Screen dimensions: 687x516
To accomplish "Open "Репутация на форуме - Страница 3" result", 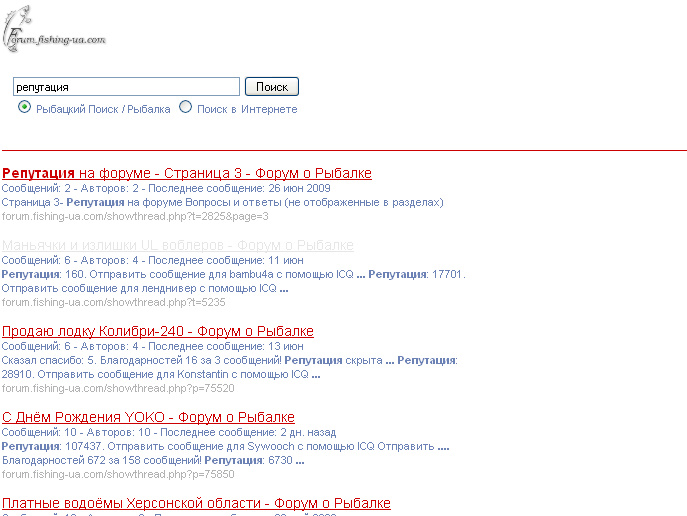I will [186, 173].
